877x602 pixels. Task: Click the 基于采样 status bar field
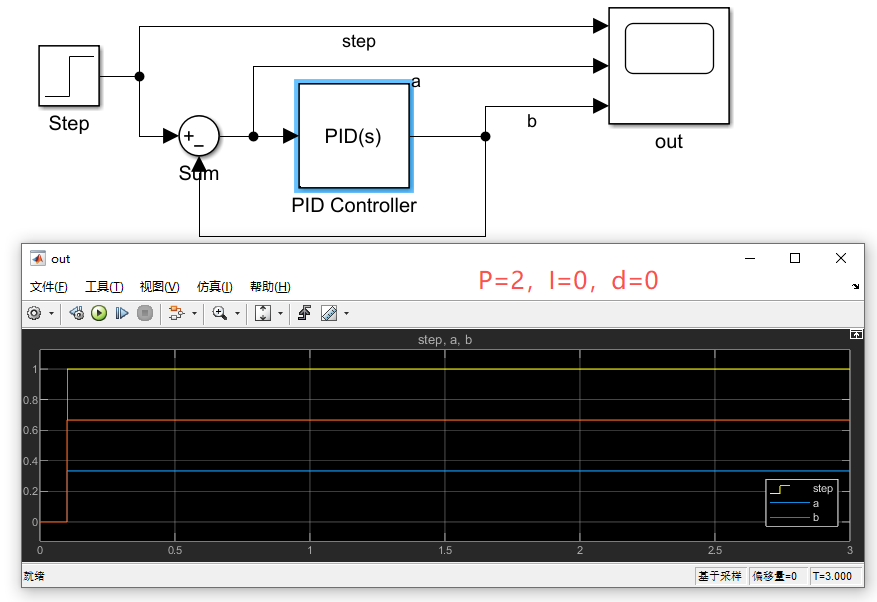(x=720, y=576)
